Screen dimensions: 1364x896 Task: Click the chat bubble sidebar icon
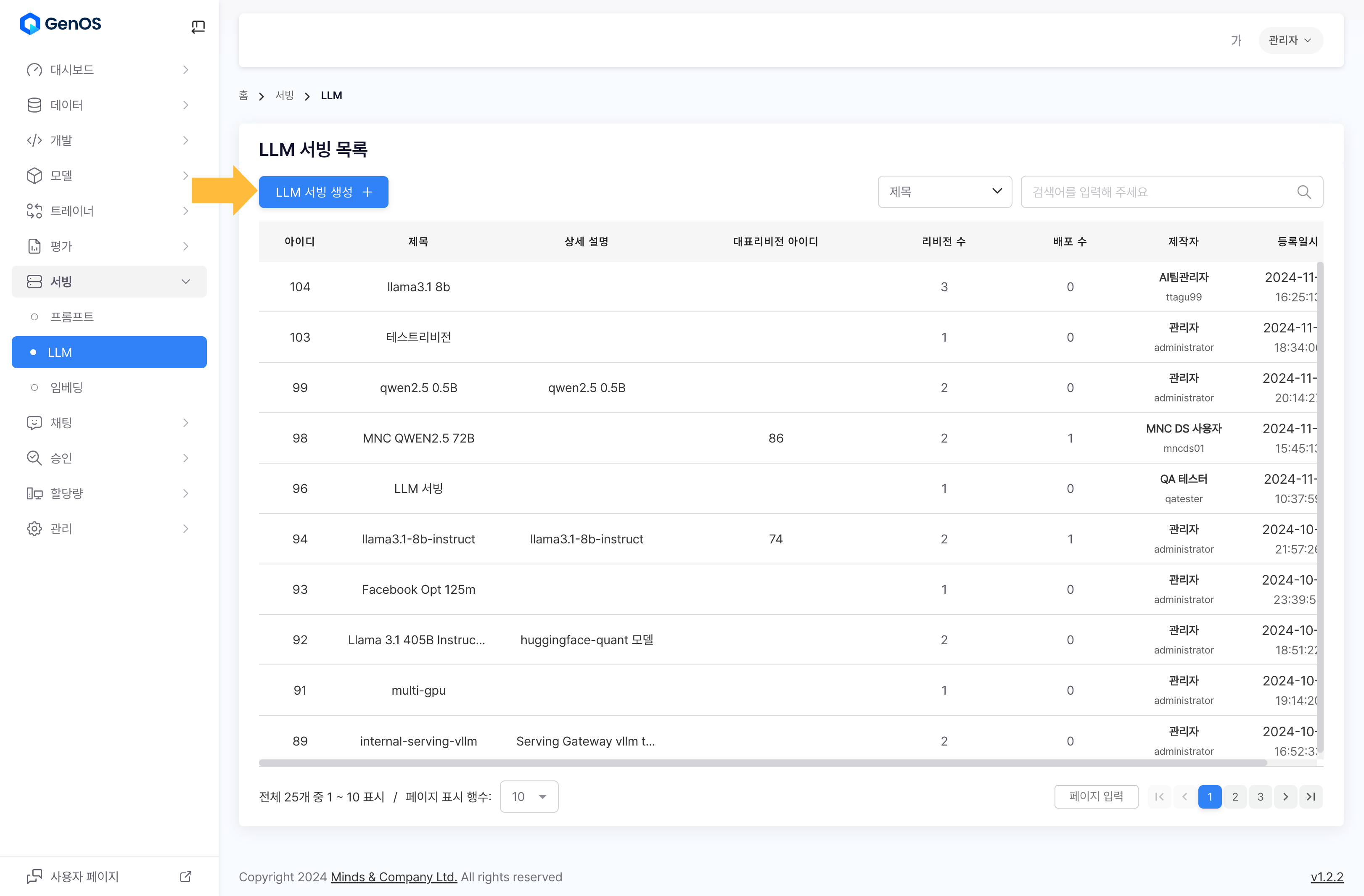(34, 423)
